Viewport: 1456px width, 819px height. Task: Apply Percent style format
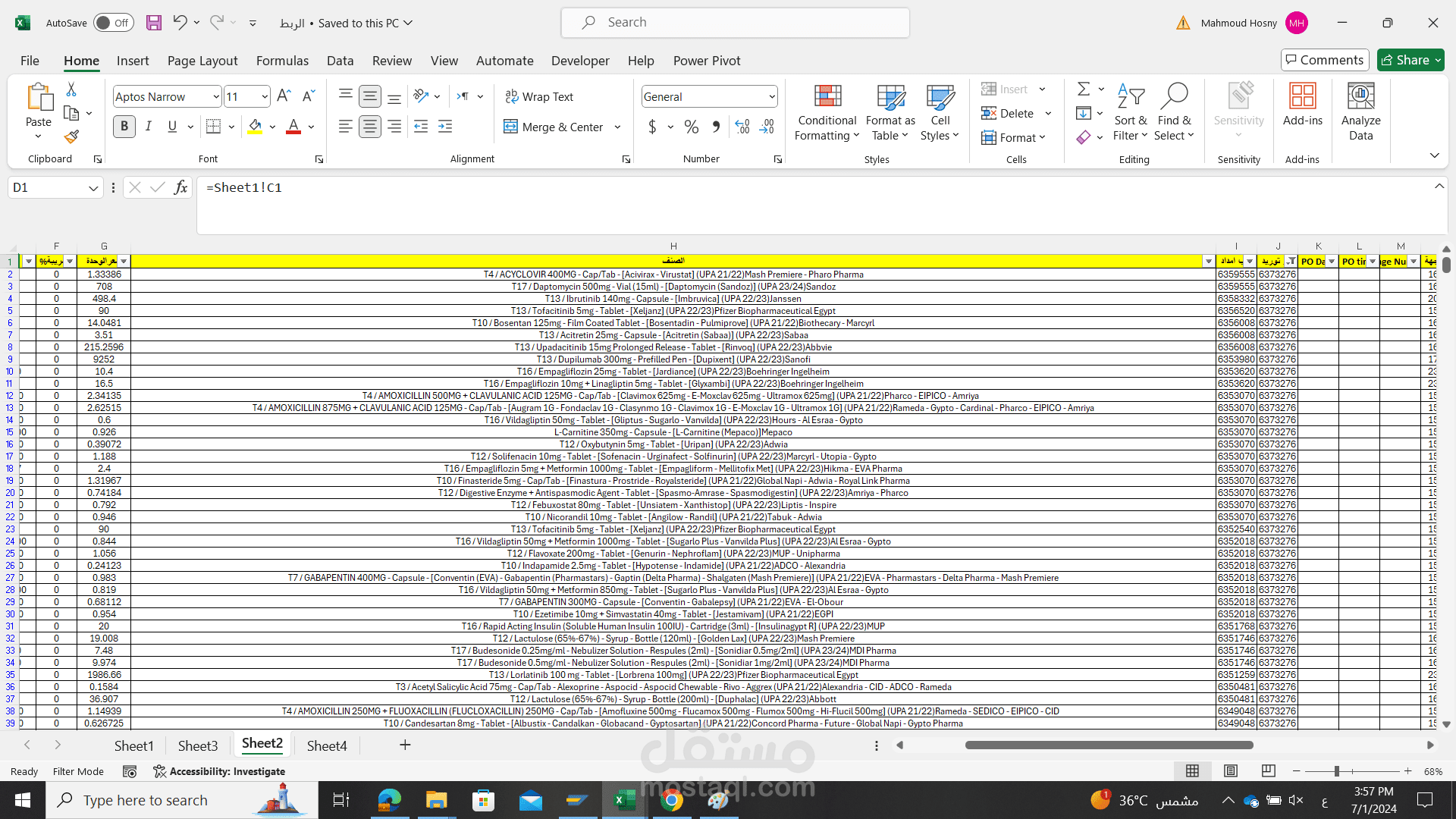click(x=692, y=127)
